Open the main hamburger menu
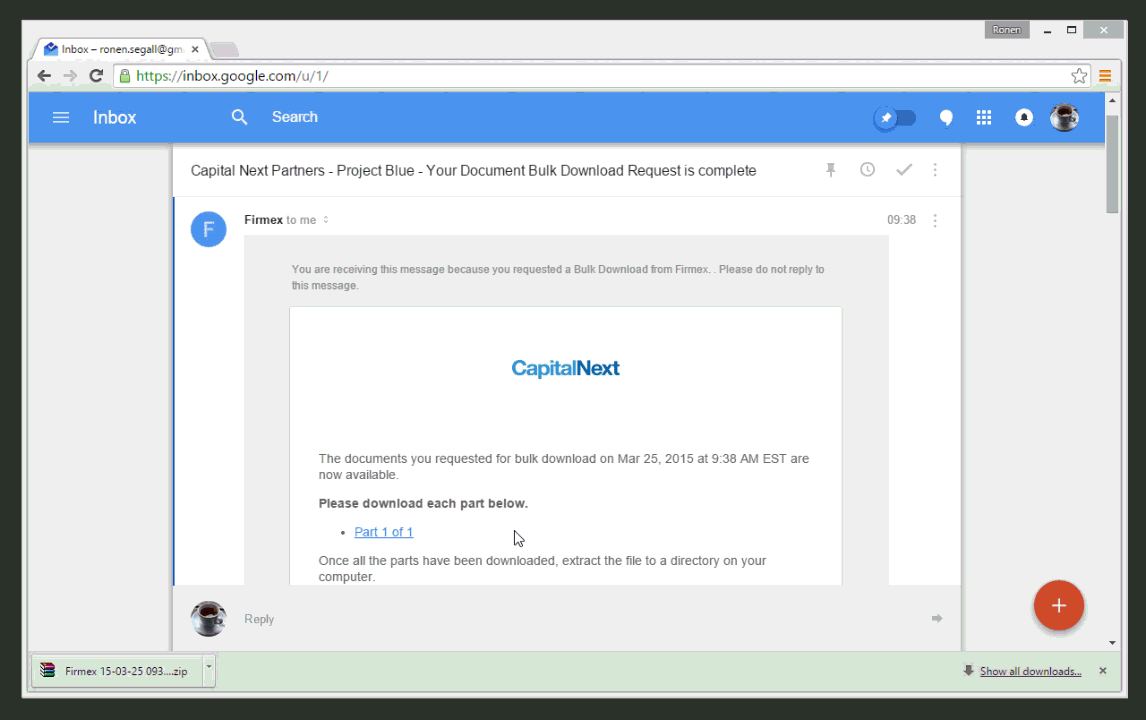This screenshot has height=720, width=1146. pyautogui.click(x=61, y=118)
